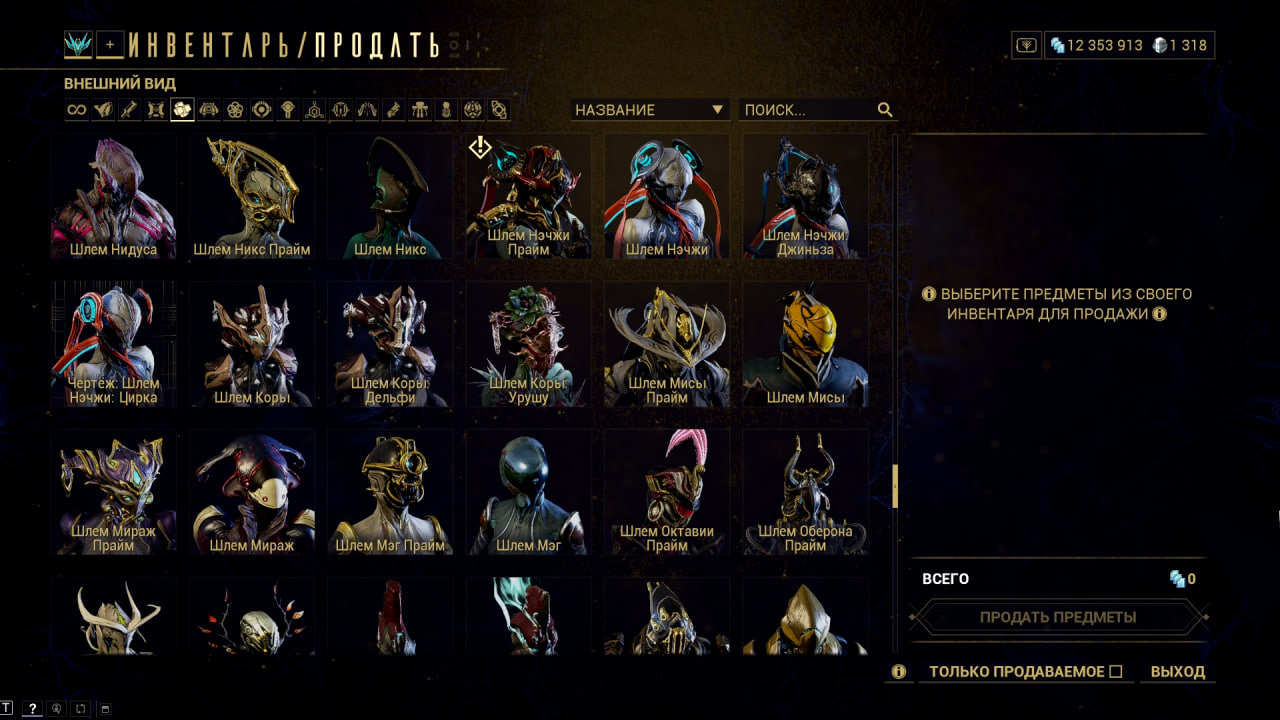
Task: Click the info icon left of ТОЛЬКО ПРОДАВАЕМОЕ
Action: click(x=898, y=672)
